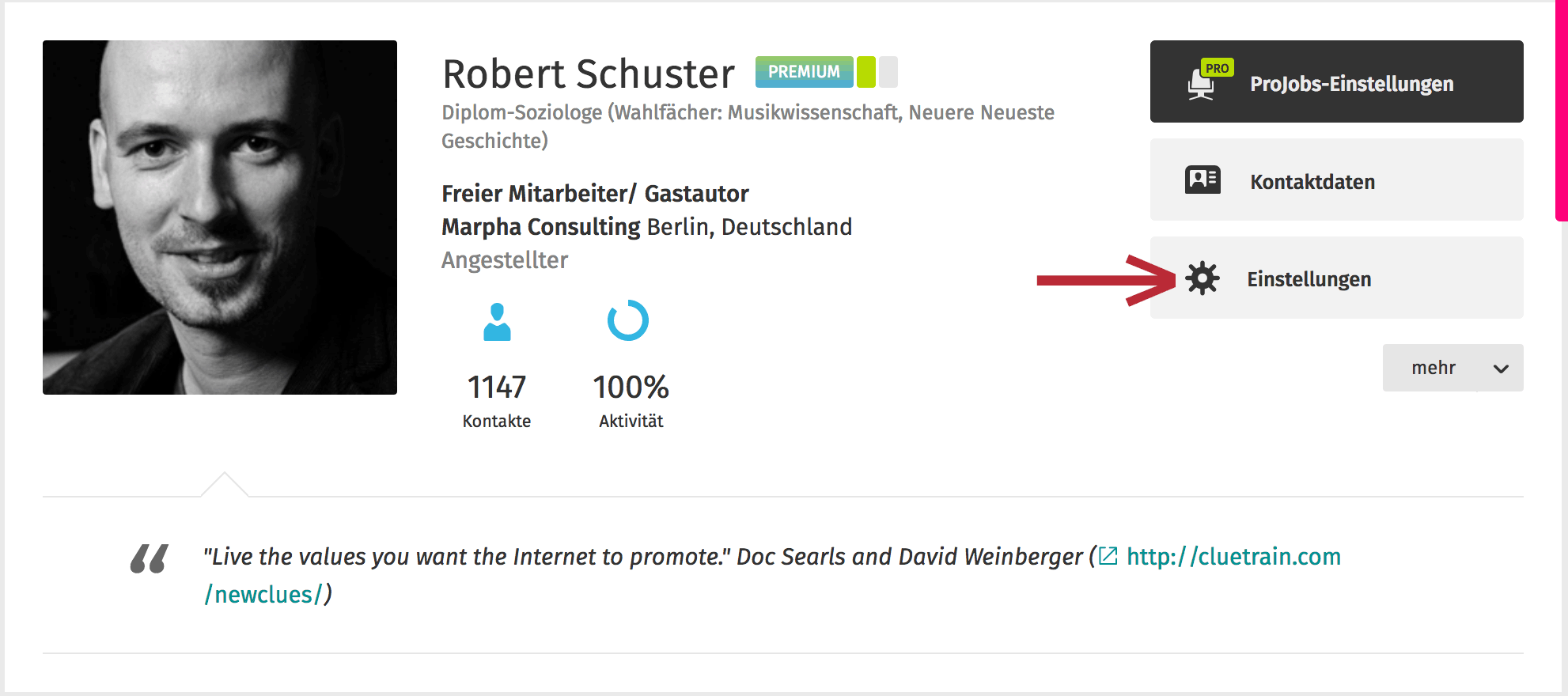Click the chevron arrow on the mehr button
The width and height of the screenshot is (1568, 696).
coord(1501,369)
